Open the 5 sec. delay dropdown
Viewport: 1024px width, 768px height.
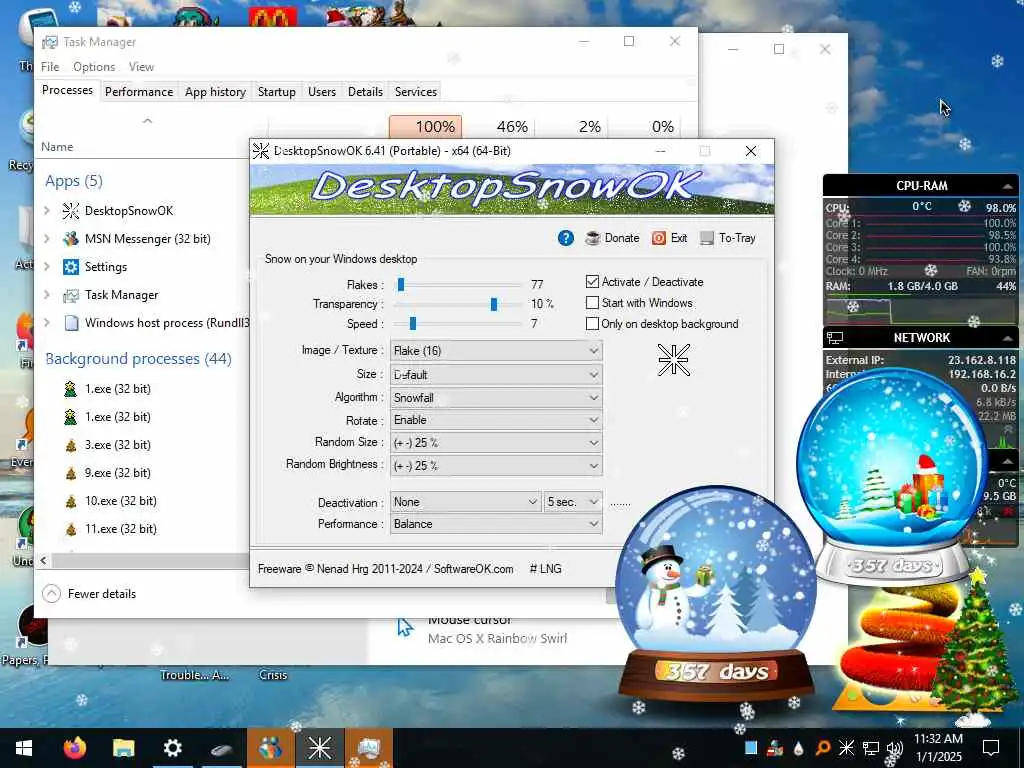click(573, 502)
